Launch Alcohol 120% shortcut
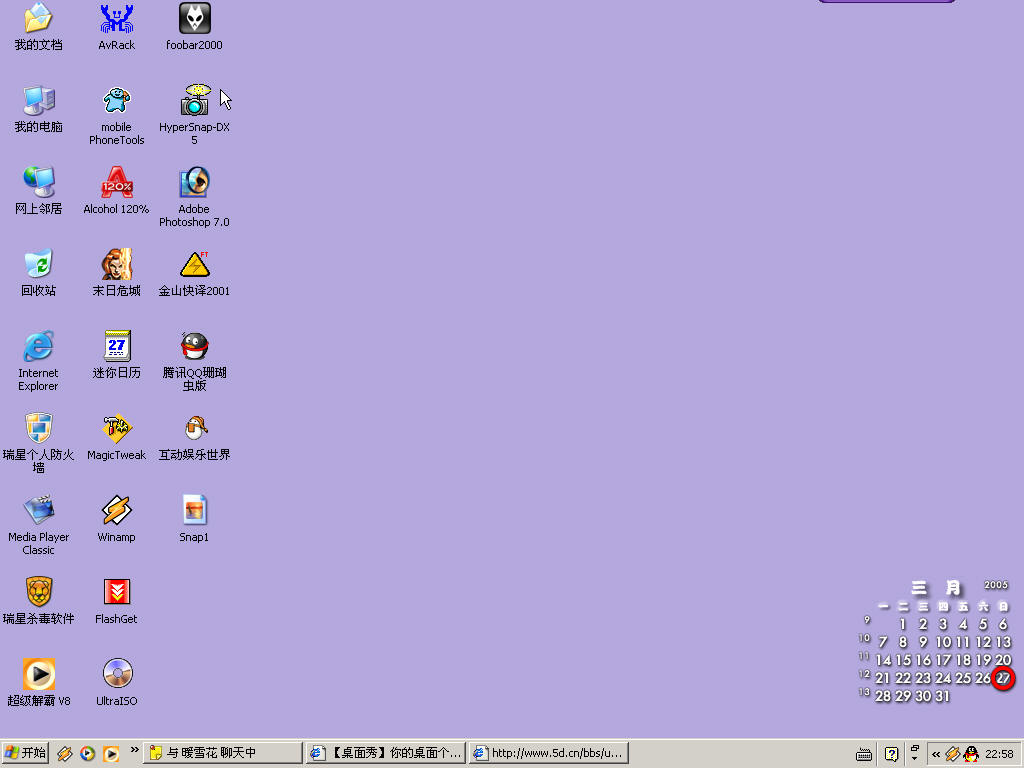1024x768 pixels. tap(116, 182)
